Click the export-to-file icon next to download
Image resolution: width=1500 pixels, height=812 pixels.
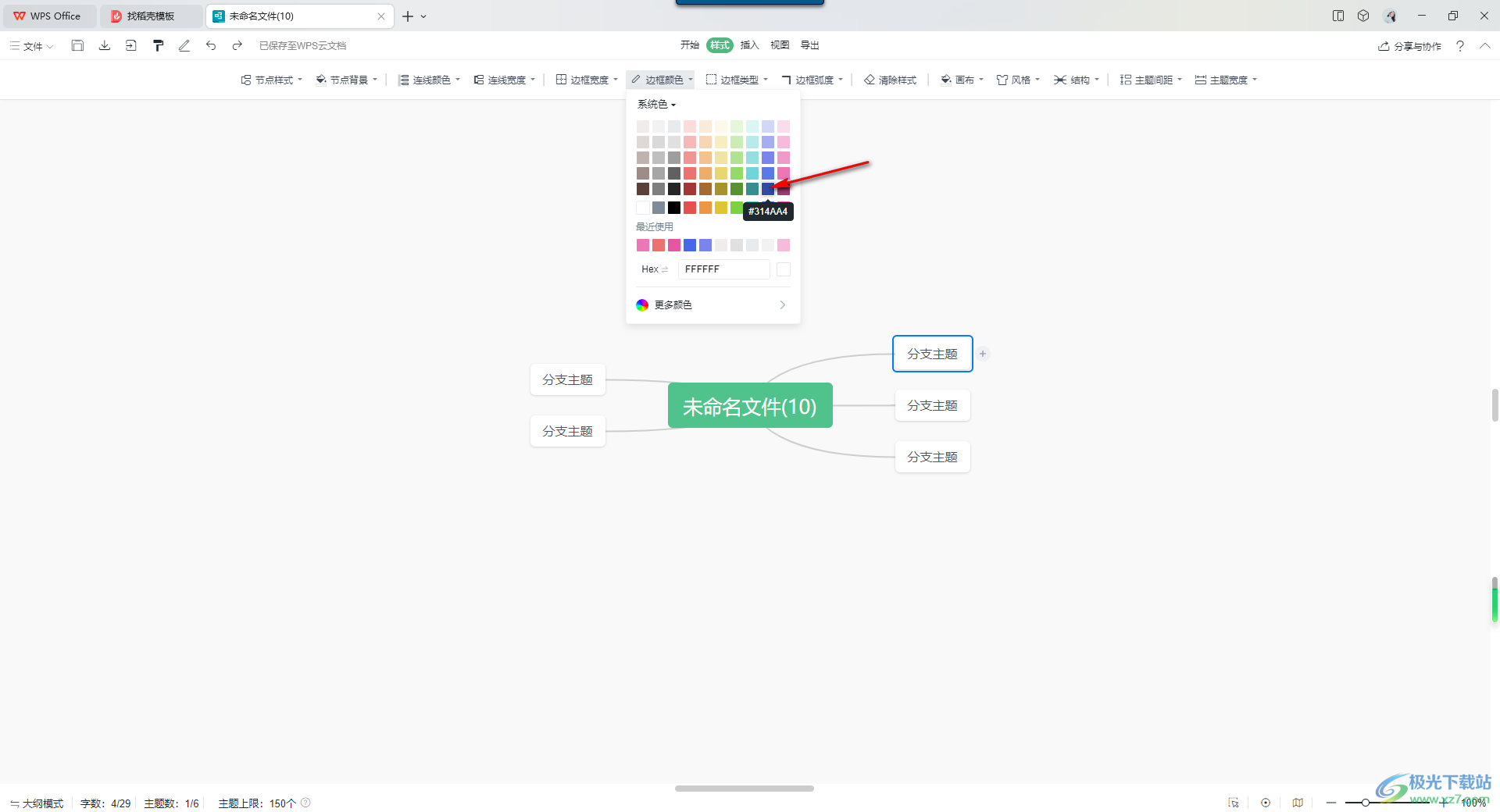130,45
